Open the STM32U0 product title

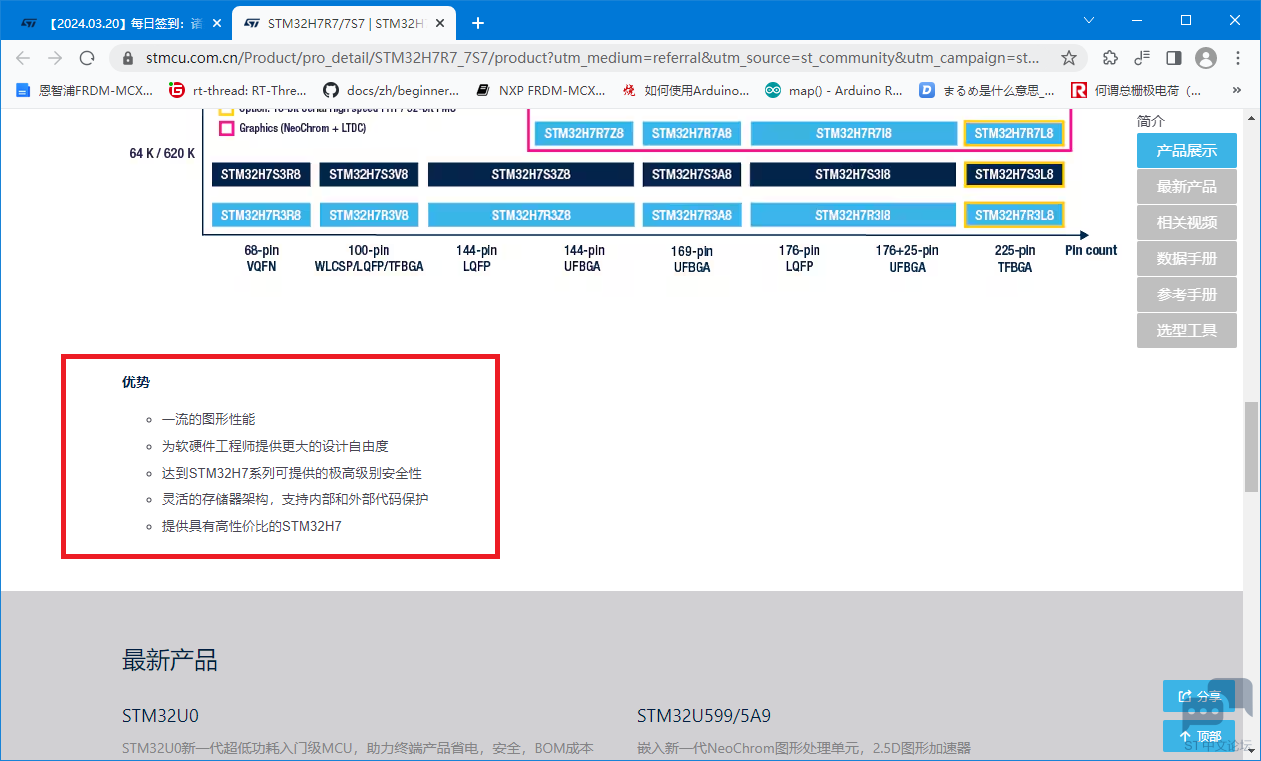pyautogui.click(x=160, y=716)
